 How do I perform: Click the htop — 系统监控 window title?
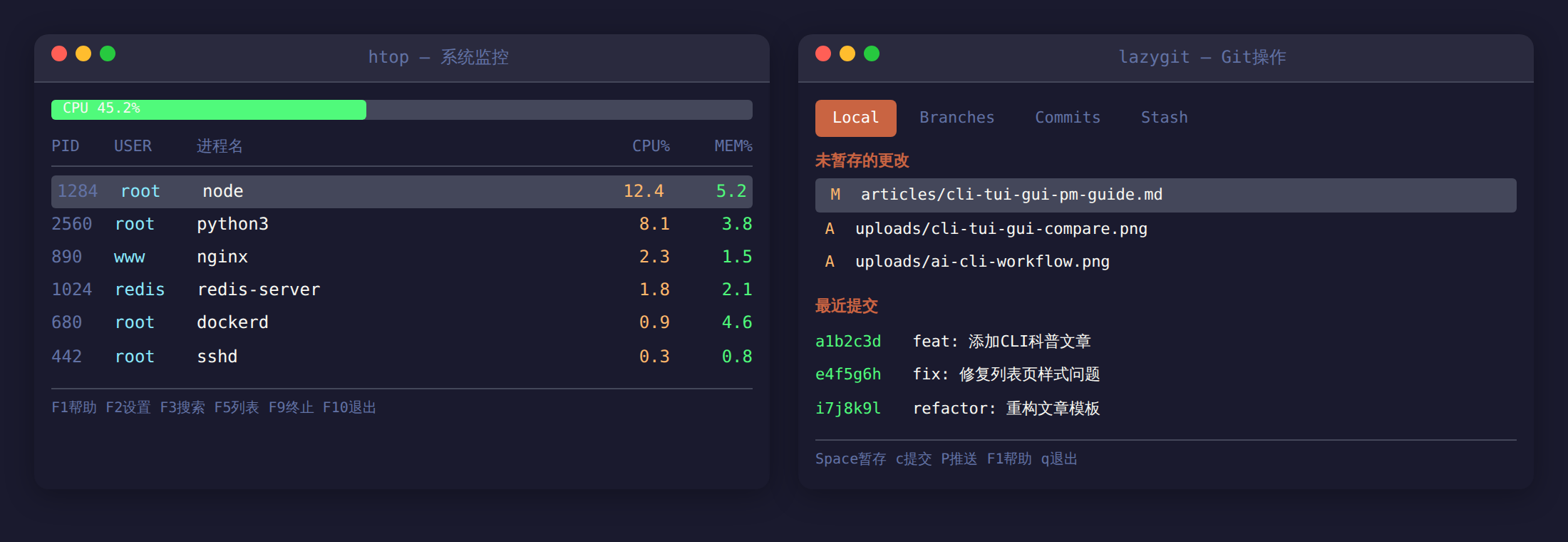(438, 57)
